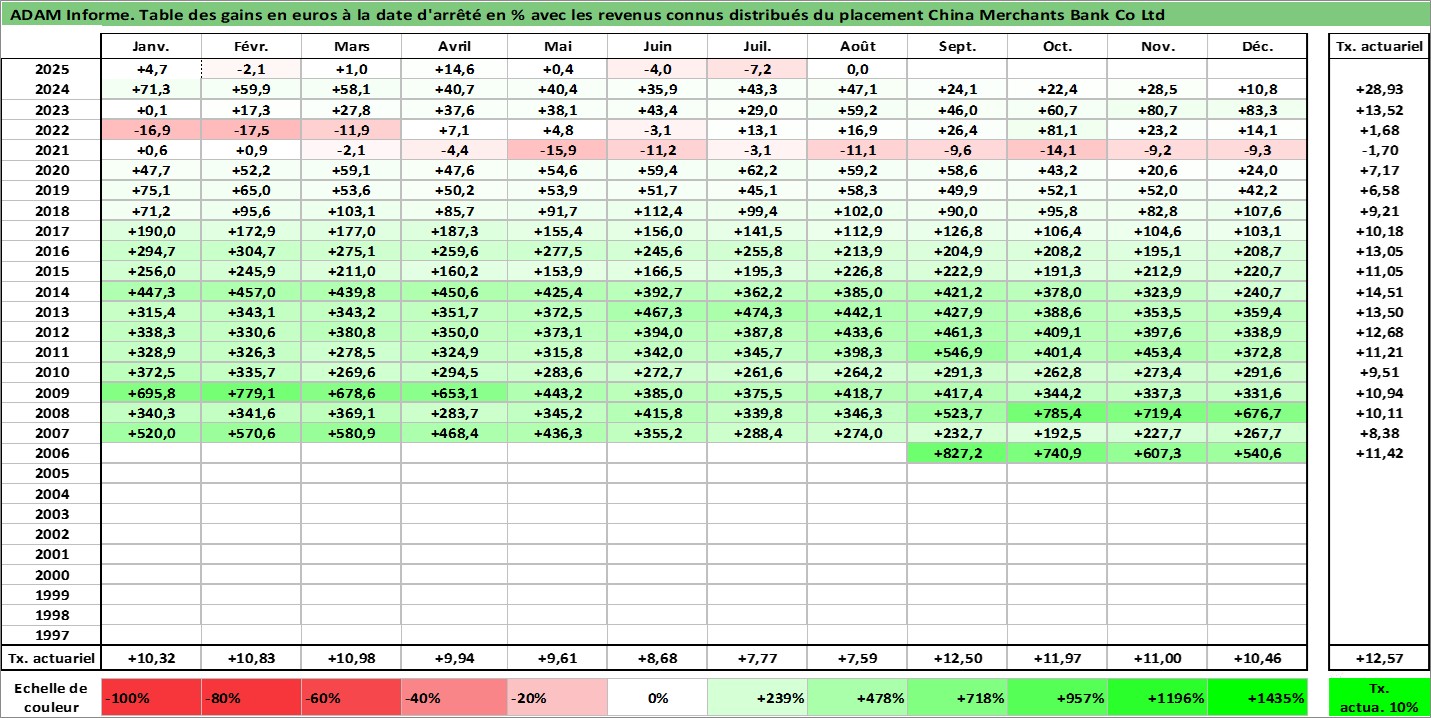Screen dimensions: 1431x718
Task: Select cell 0,0 in 2025 Août
Action: coord(858,69)
